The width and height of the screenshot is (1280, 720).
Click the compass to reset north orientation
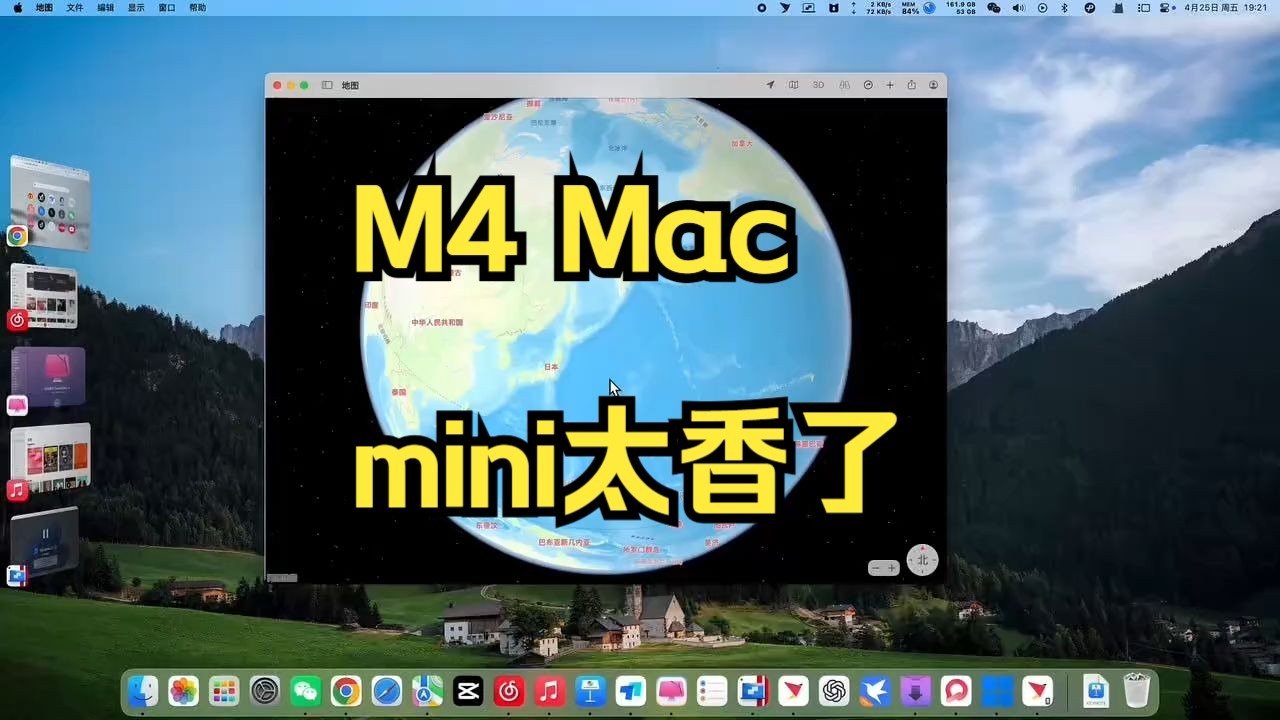pos(921,560)
